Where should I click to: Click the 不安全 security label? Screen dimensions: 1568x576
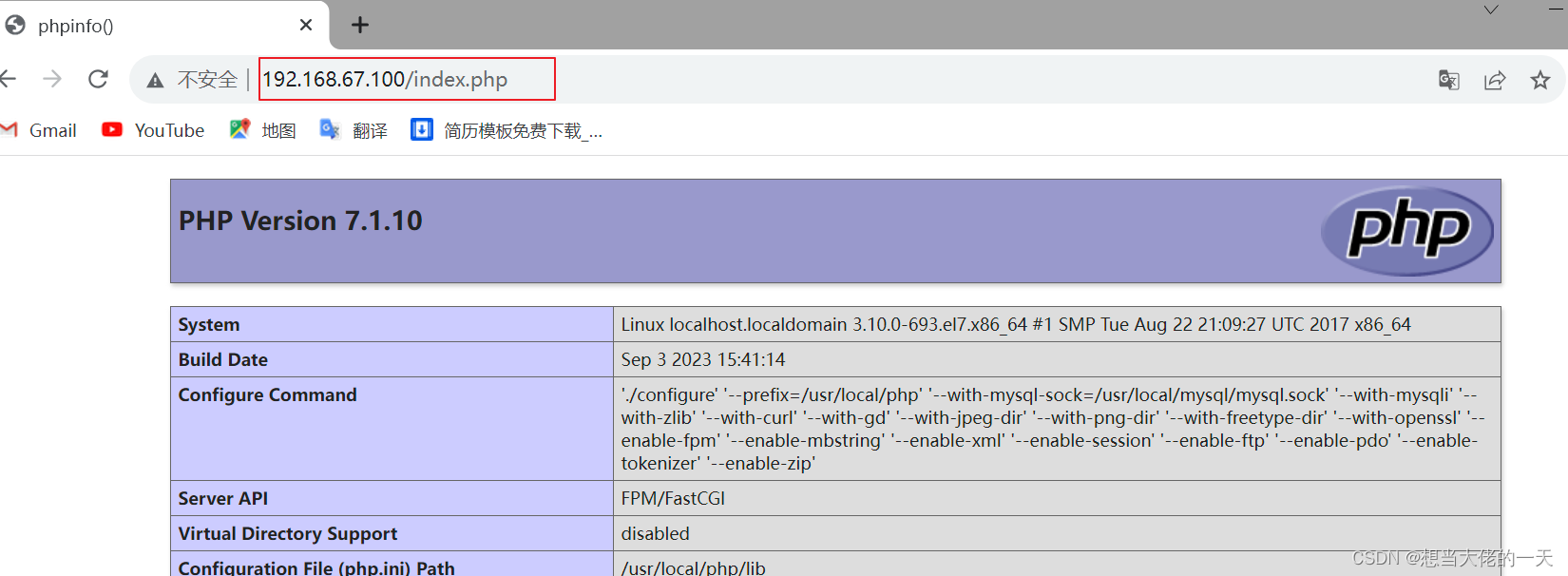click(x=207, y=80)
